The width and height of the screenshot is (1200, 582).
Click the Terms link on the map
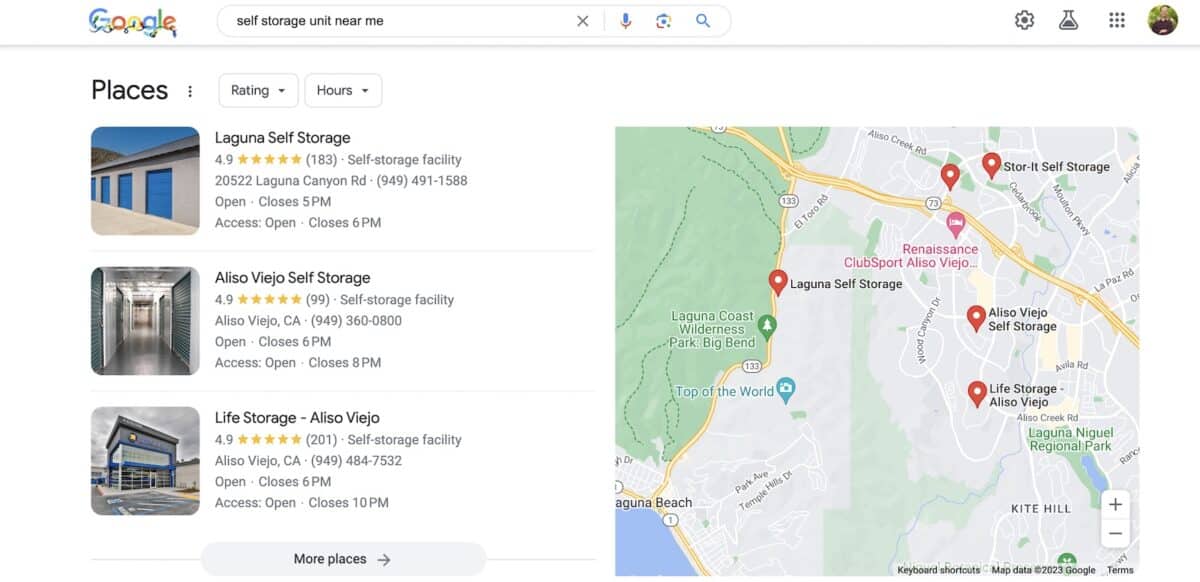tap(1120, 569)
